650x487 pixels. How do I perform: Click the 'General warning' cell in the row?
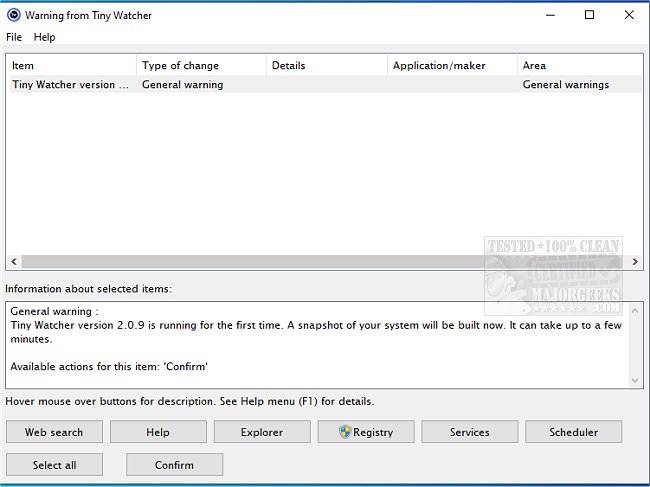click(182, 85)
